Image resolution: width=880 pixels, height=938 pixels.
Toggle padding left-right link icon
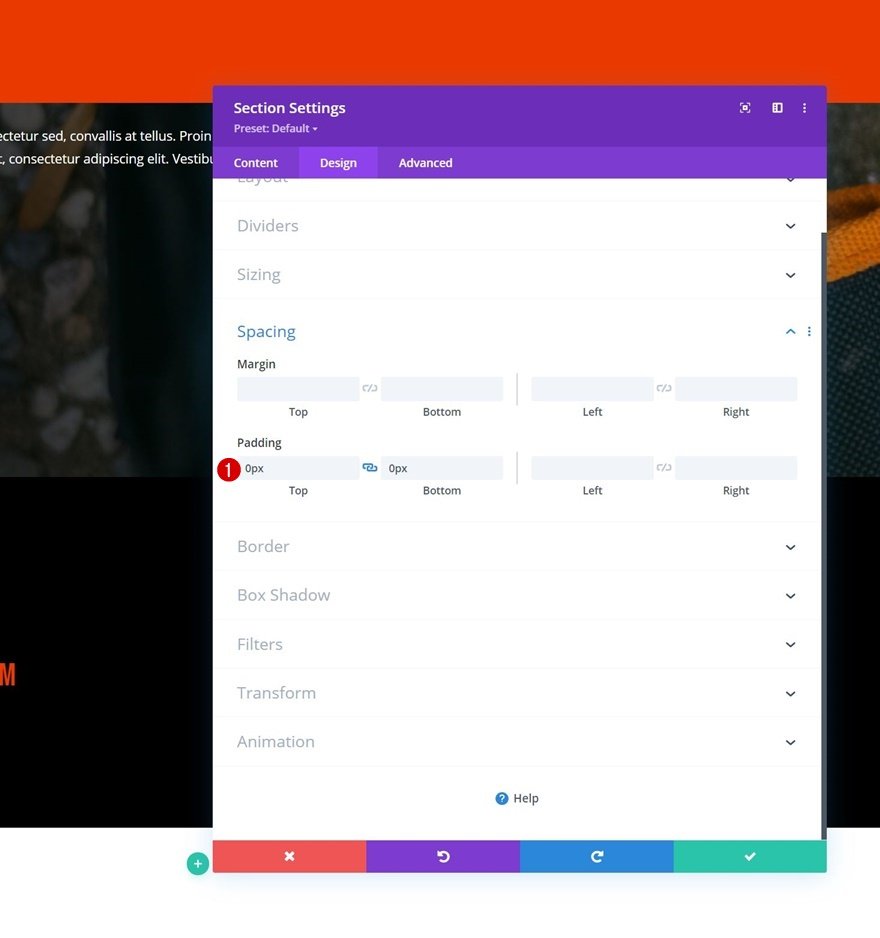(x=664, y=467)
